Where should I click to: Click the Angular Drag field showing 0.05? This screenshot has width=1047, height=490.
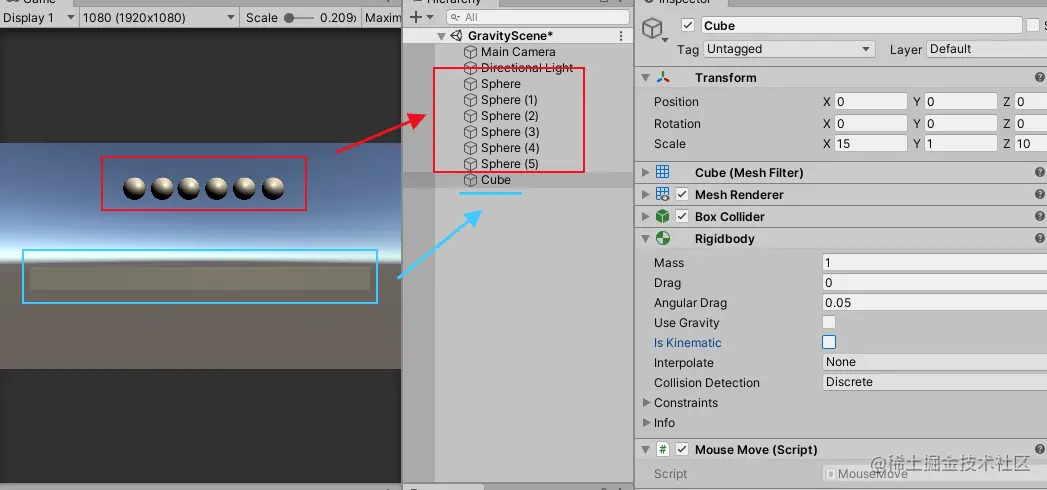tap(935, 302)
